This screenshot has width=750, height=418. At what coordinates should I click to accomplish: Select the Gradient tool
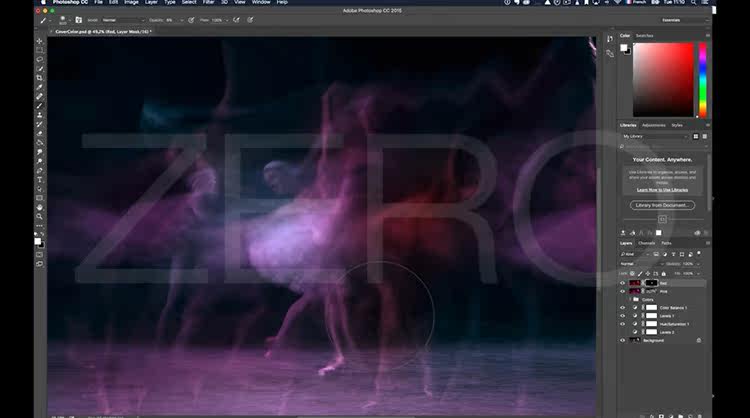(39, 143)
